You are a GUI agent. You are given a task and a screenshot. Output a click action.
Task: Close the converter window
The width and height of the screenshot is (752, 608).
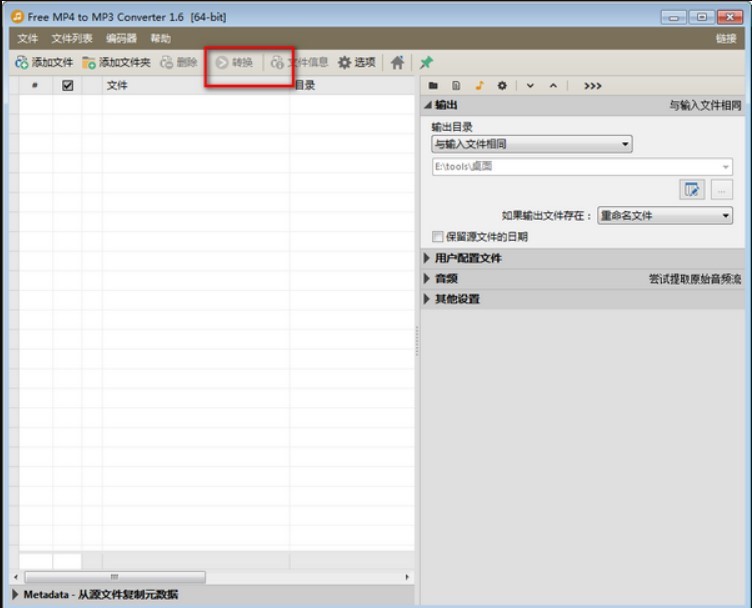[x=730, y=17]
